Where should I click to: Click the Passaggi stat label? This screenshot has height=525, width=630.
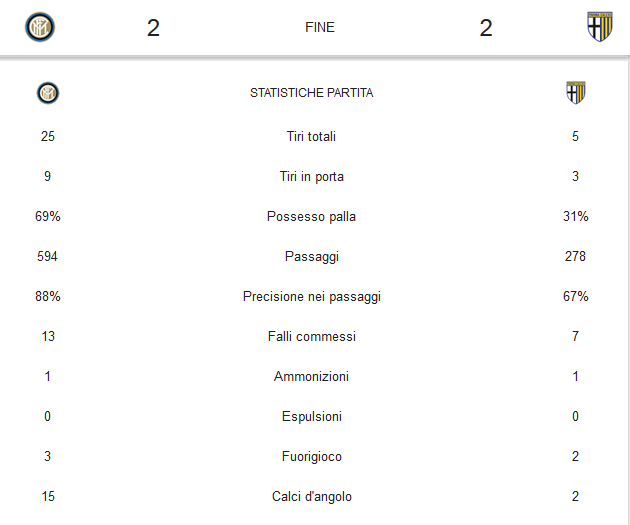click(312, 257)
